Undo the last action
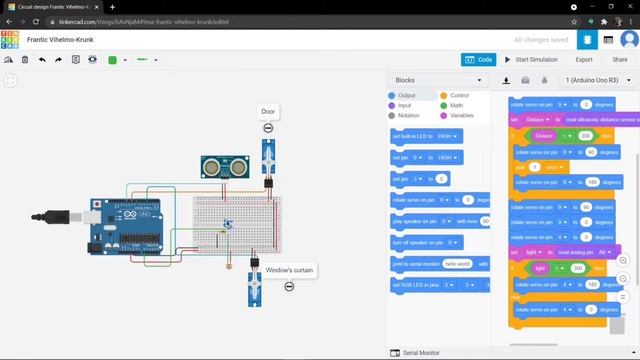The height and width of the screenshot is (360, 640). point(42,60)
